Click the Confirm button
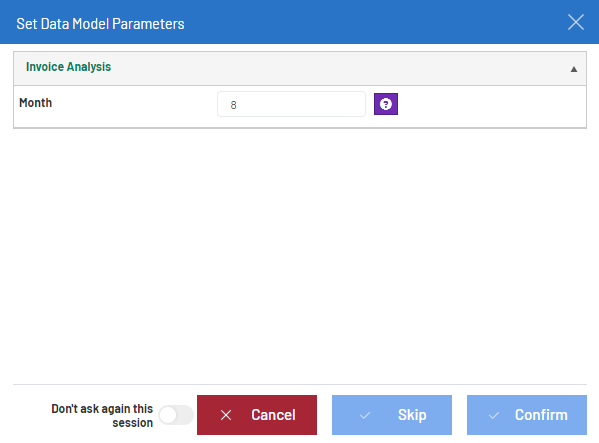 (x=527, y=415)
